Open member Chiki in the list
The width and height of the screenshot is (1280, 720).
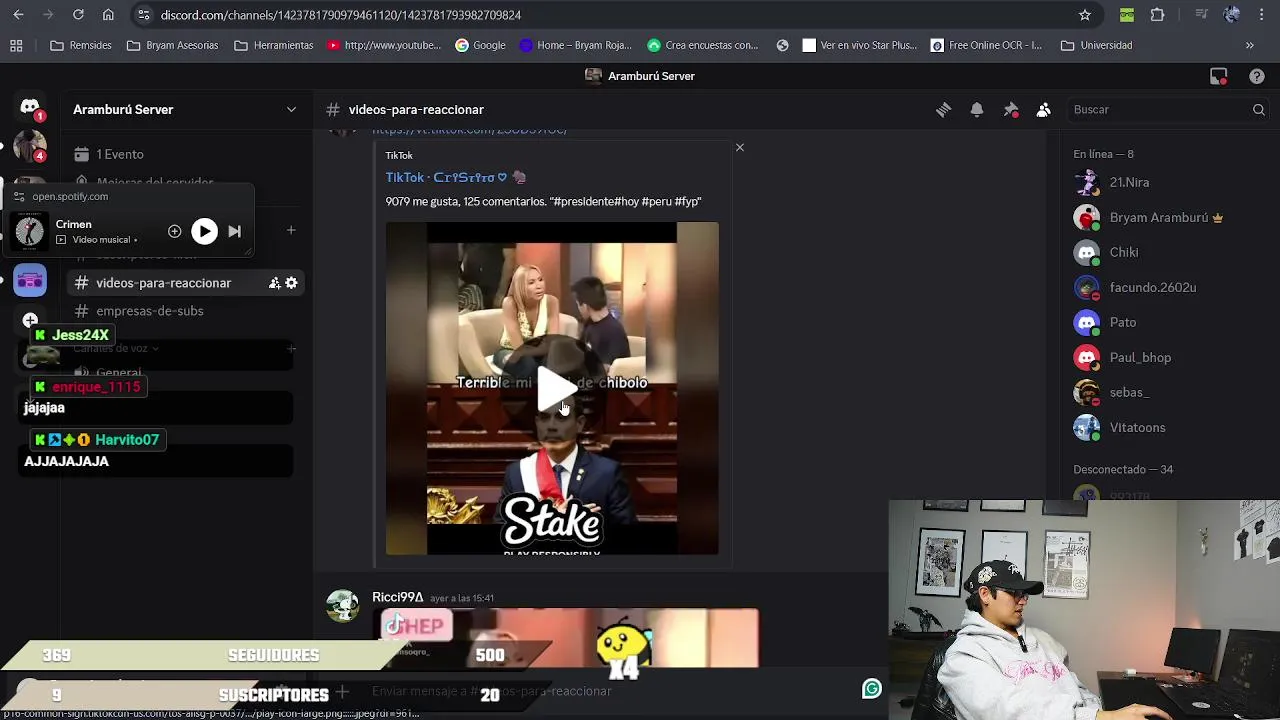click(1124, 252)
